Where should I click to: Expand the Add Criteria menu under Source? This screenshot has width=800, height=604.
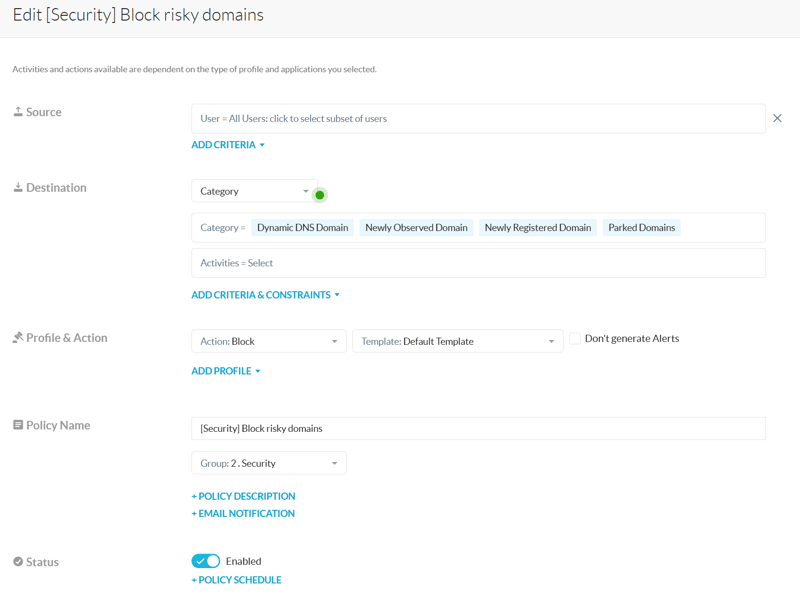pos(228,145)
